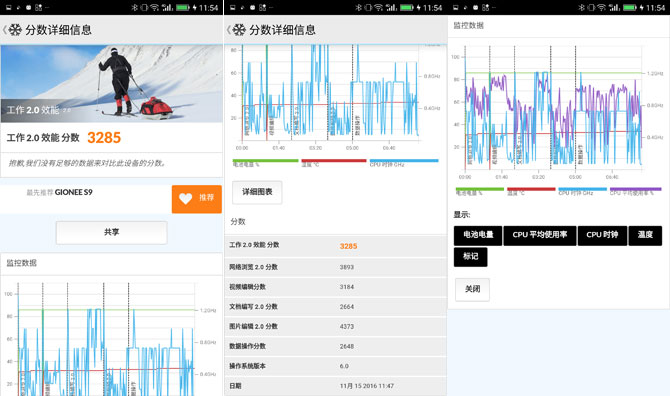
Task: Click 数据操作分数 row
Action: pyautogui.click(x=335, y=346)
